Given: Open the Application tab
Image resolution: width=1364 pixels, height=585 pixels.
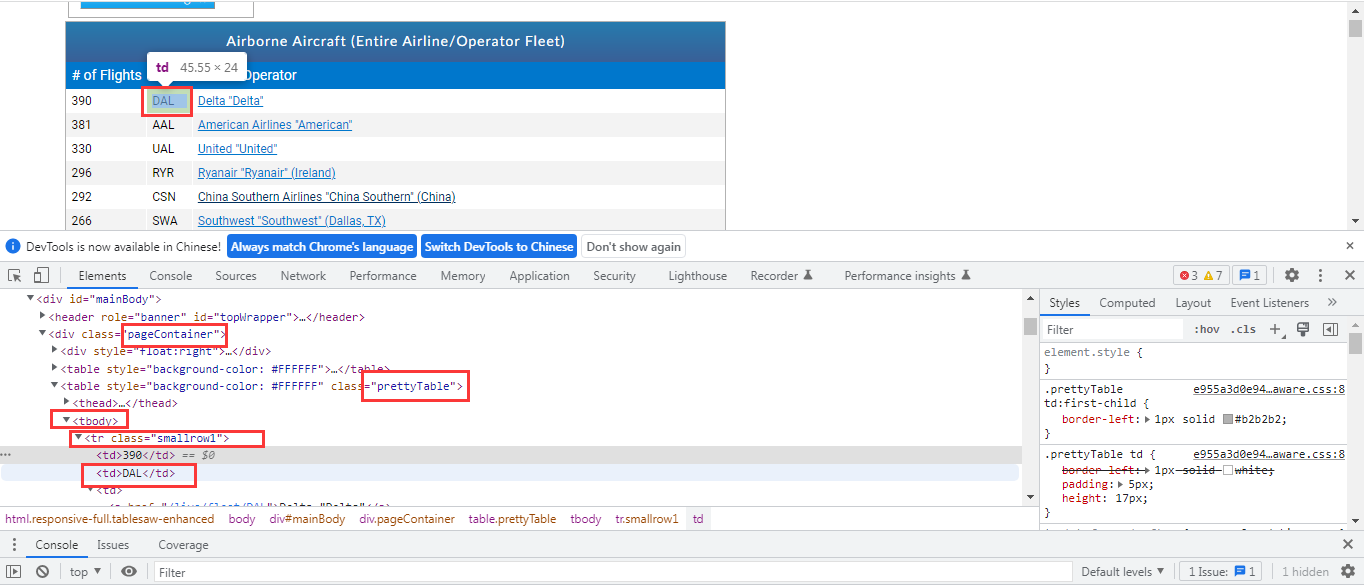Looking at the screenshot, I should tap(539, 275).
